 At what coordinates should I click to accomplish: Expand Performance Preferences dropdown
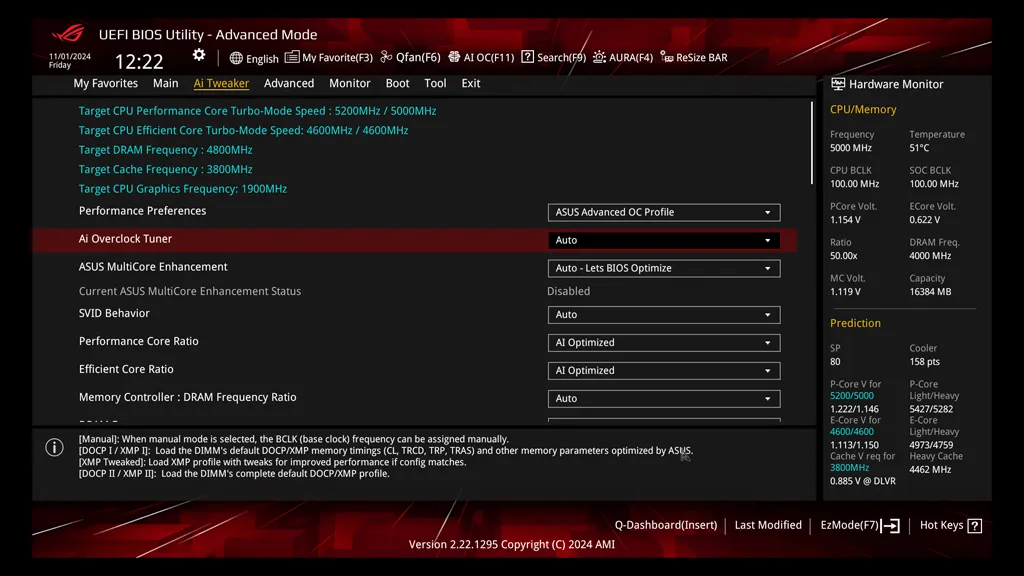[663, 212]
